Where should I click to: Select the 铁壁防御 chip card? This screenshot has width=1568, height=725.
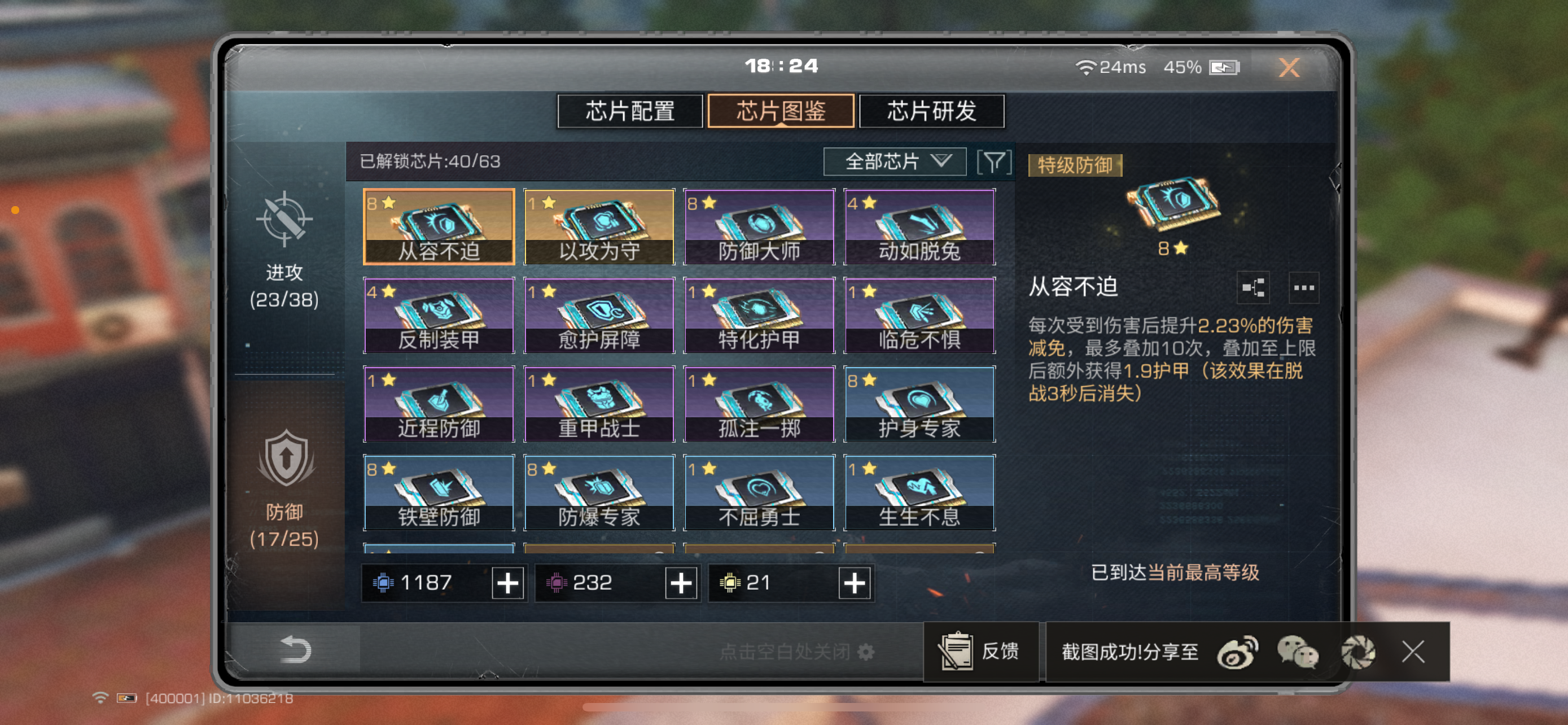(x=439, y=492)
